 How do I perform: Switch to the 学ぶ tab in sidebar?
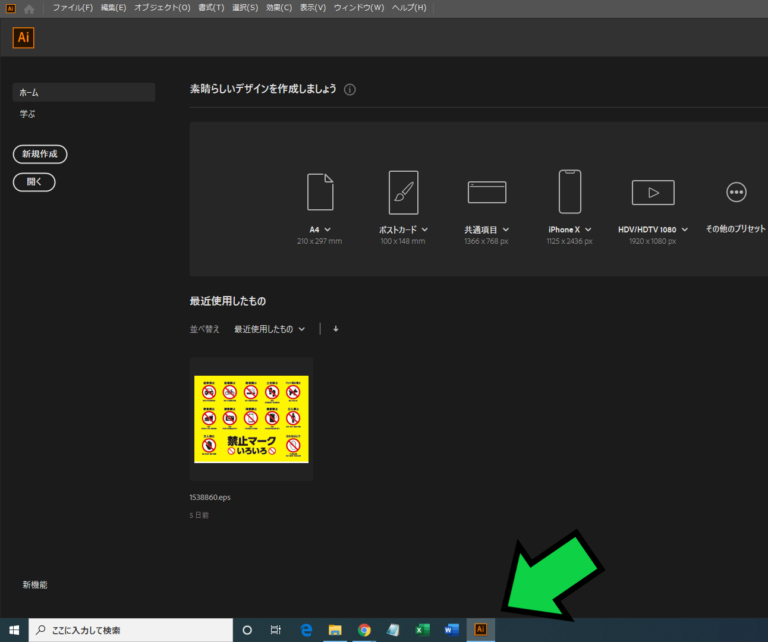pos(28,114)
